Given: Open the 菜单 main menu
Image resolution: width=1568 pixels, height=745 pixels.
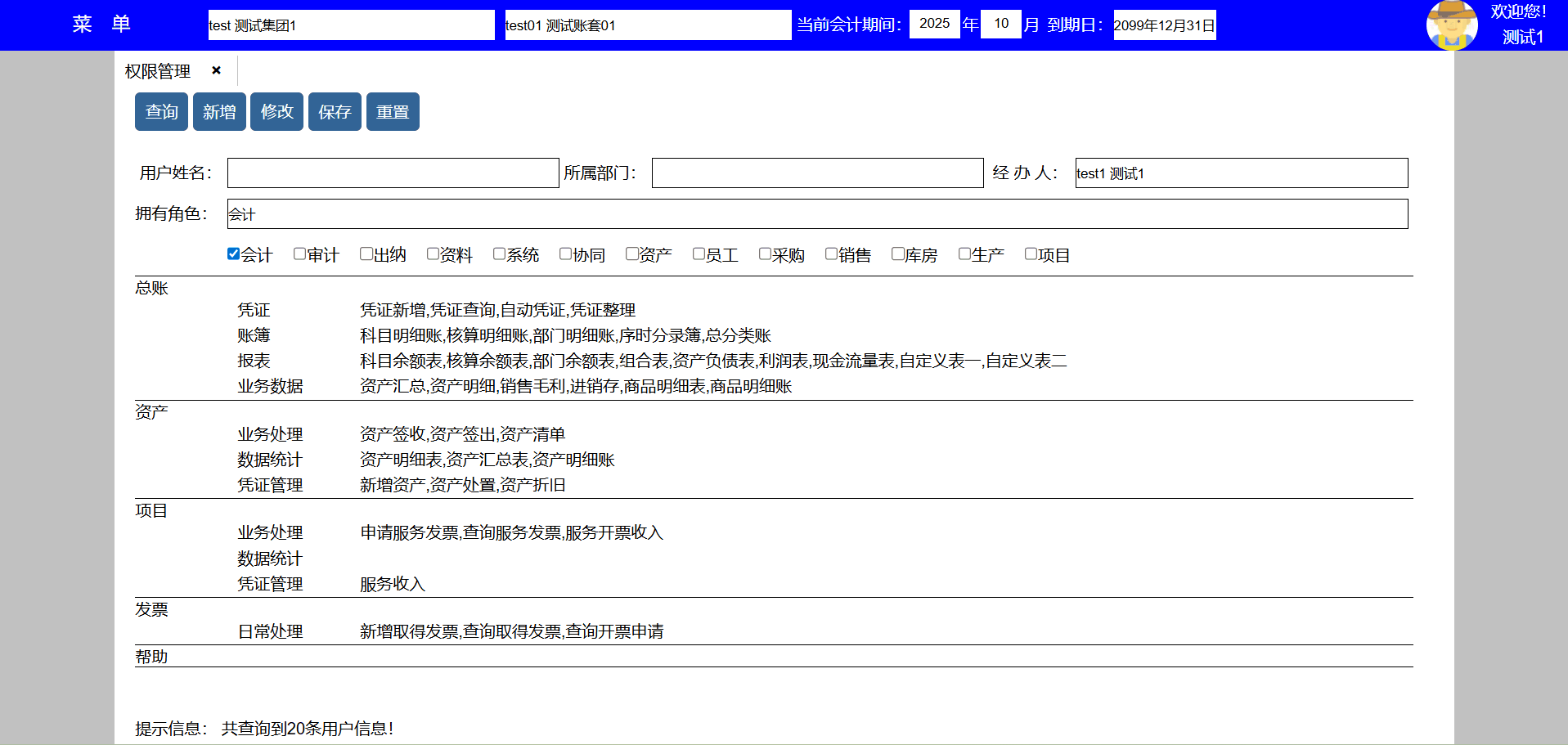Looking at the screenshot, I should point(101,25).
